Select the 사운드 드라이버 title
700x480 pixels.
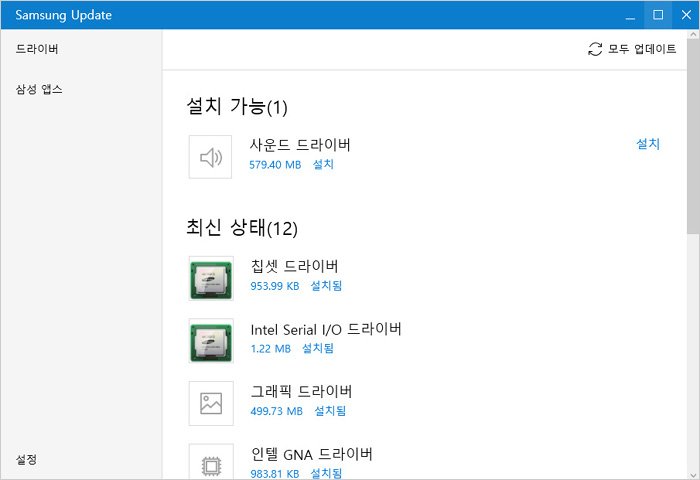pyautogui.click(x=300, y=145)
